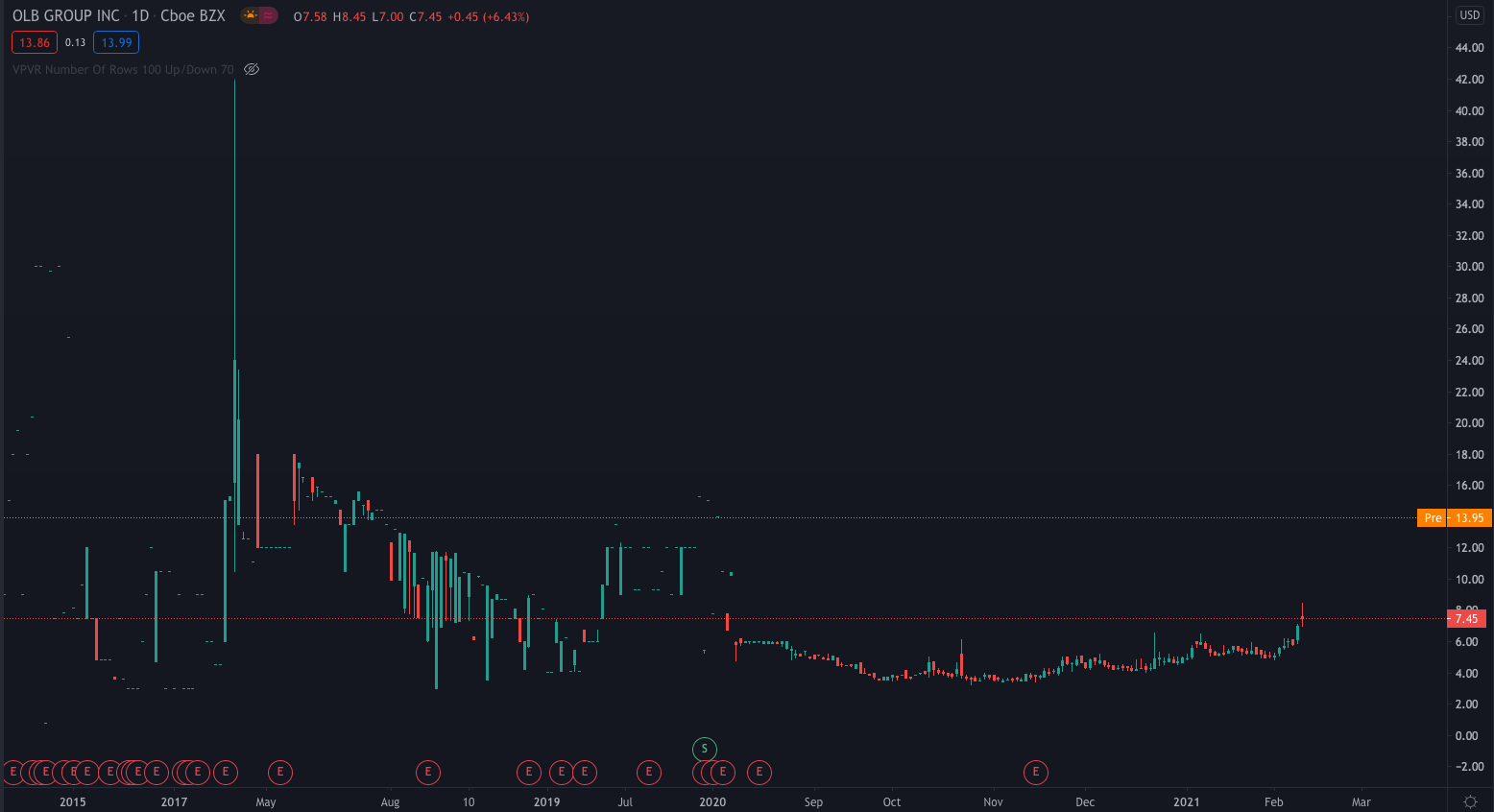Toggle VPVR indicator visibility eye icon
The height and width of the screenshot is (812, 1494).
click(252, 69)
